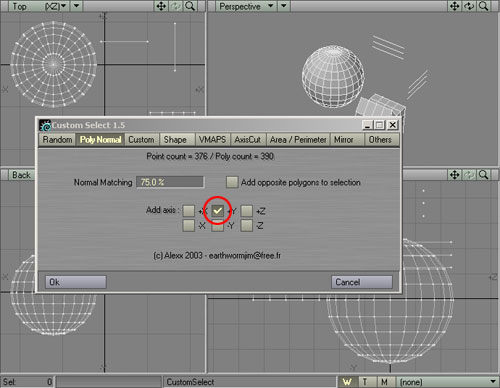This screenshot has height=388, width=500.
Task: Open the Custom tab
Action: coord(142,140)
